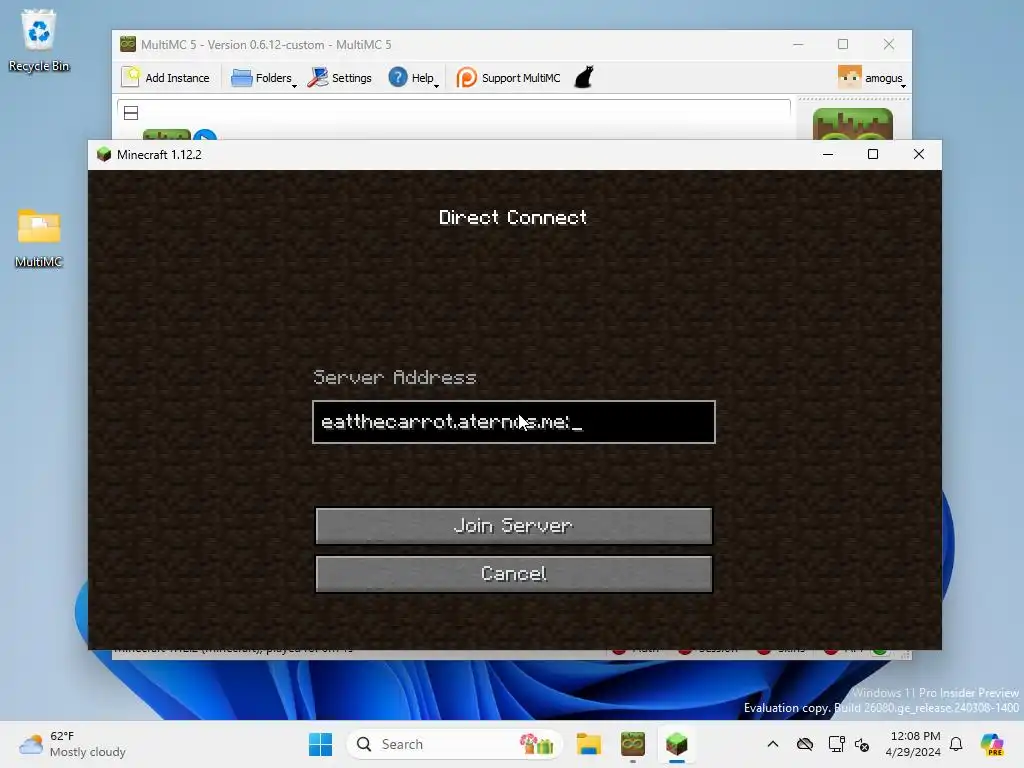Focus the Server Address input field

coord(514,422)
